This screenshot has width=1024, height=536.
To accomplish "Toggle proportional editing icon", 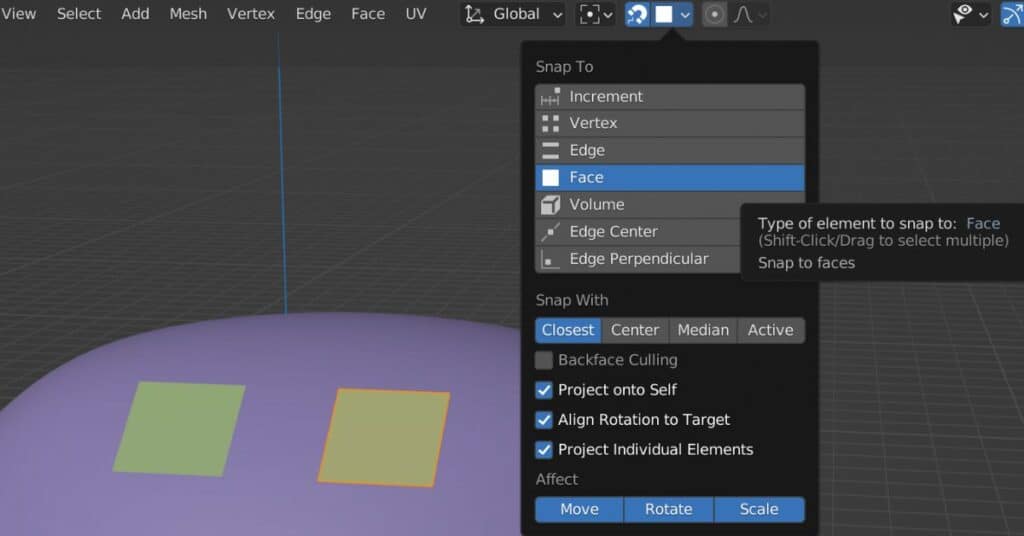I will click(x=714, y=14).
